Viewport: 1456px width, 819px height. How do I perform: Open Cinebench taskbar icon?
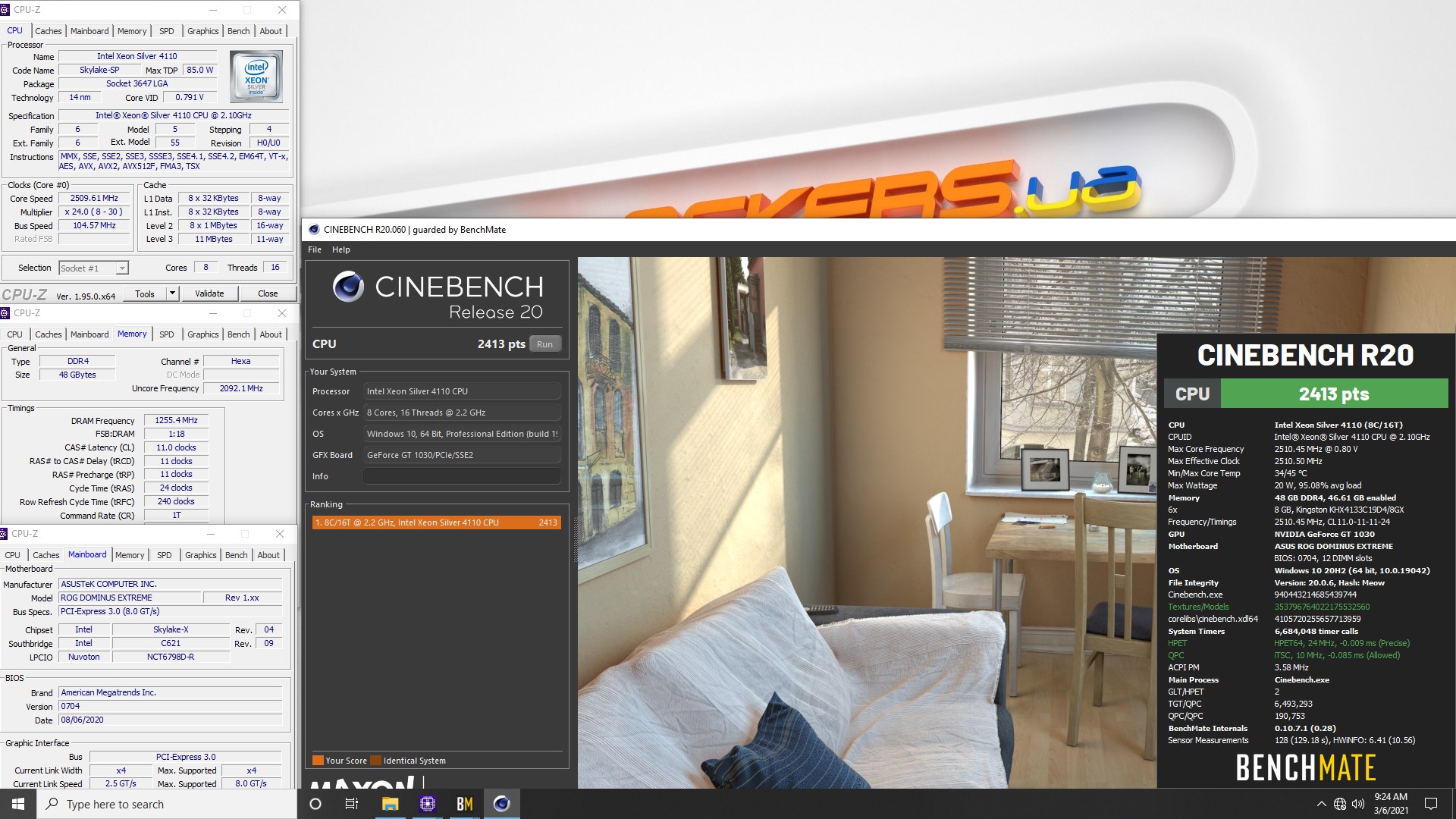click(x=501, y=804)
